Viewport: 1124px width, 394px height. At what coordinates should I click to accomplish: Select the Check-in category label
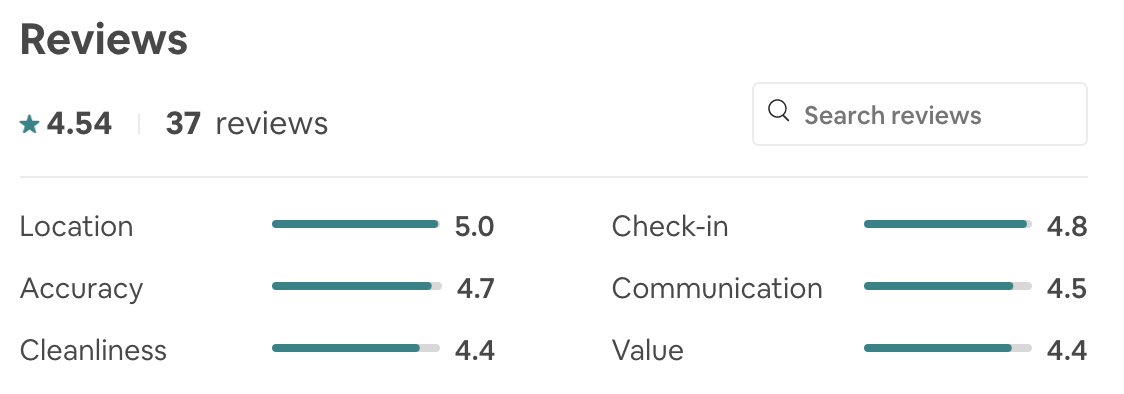tap(670, 226)
